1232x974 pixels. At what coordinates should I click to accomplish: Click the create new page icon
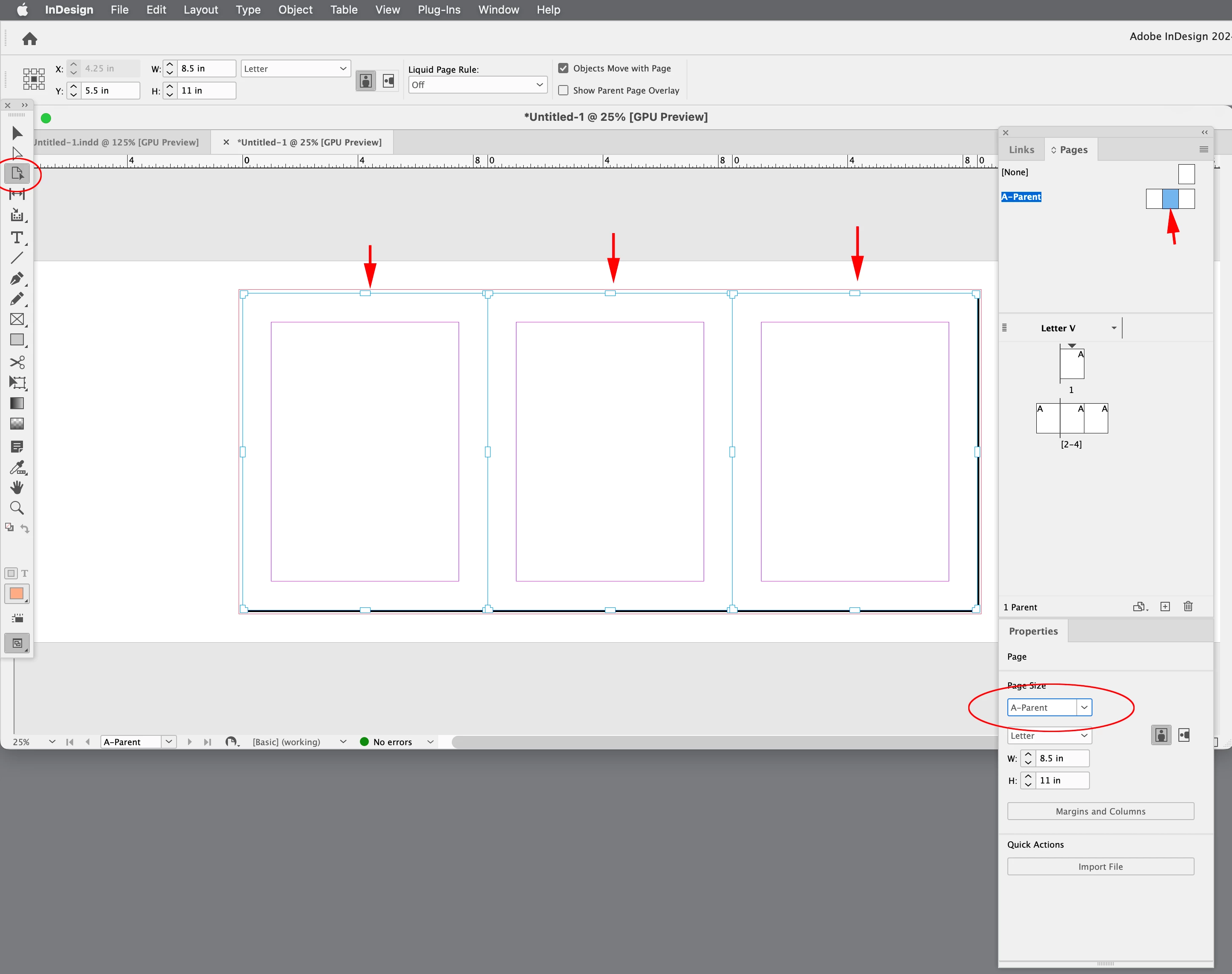[1165, 606]
